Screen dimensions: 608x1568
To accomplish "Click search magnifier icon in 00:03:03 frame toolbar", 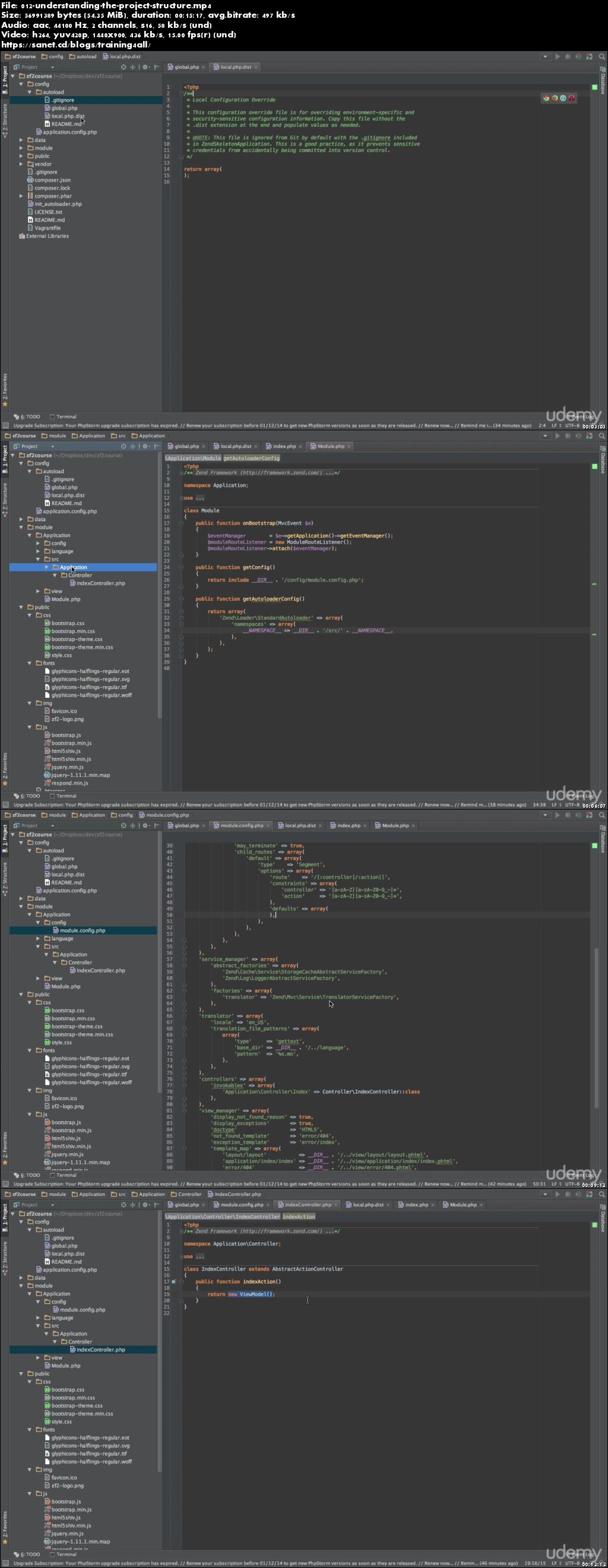I will coord(602,56).
